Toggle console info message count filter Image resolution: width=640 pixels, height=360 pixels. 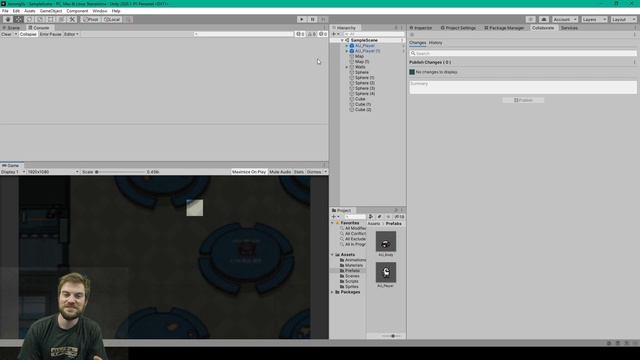[300, 34]
